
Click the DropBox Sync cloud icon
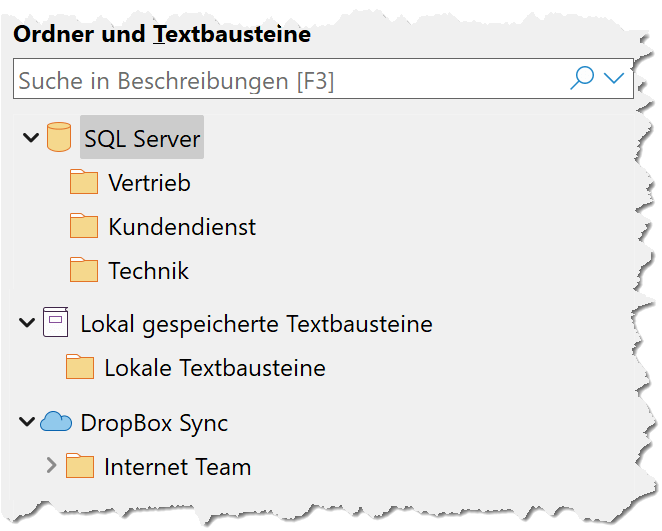click(56, 421)
